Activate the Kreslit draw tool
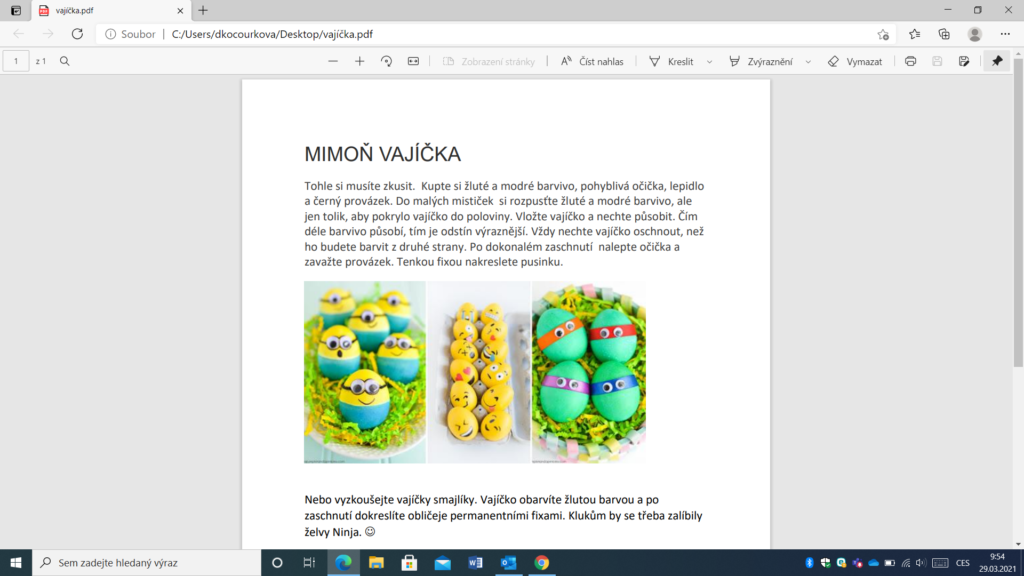 point(672,61)
